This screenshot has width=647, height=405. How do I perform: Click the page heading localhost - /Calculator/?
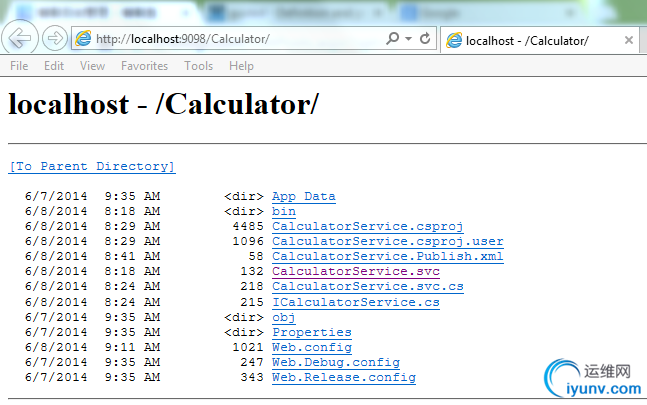coord(164,104)
